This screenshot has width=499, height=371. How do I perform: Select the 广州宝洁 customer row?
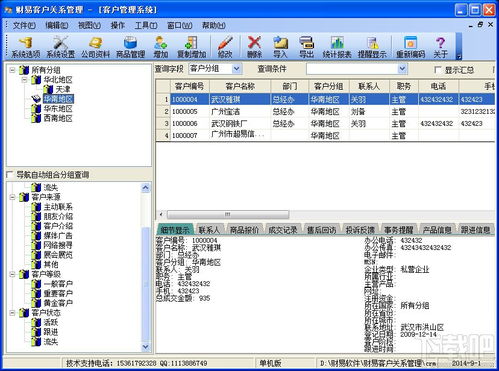[x=325, y=112]
